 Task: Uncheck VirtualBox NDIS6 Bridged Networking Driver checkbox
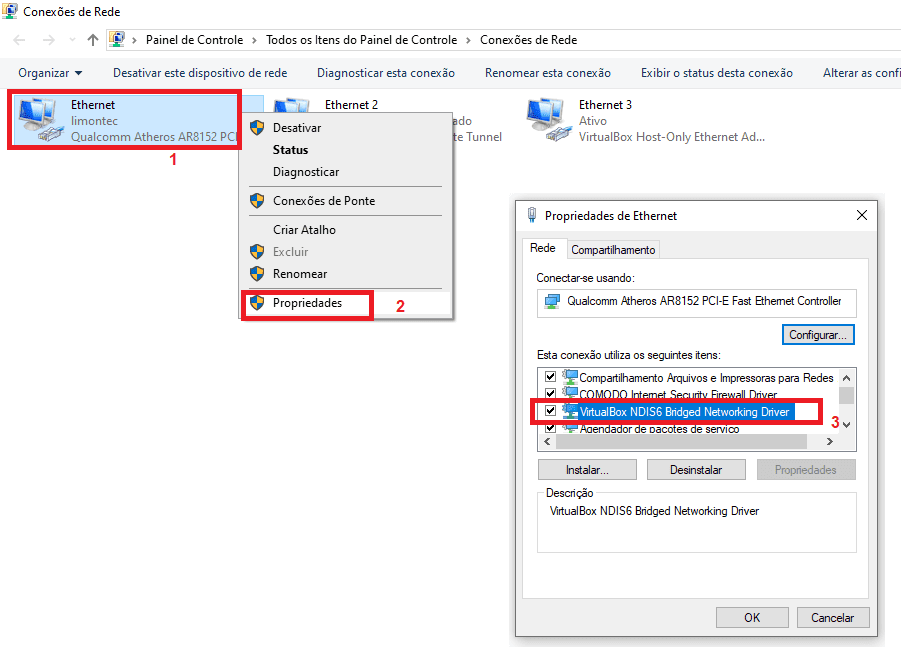[550, 411]
